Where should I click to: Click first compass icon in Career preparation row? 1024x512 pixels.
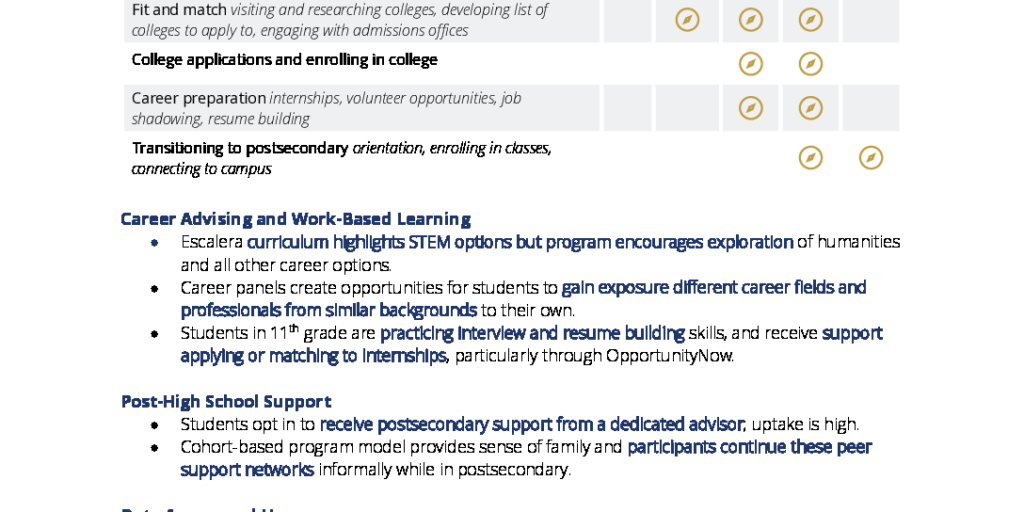[x=750, y=108]
